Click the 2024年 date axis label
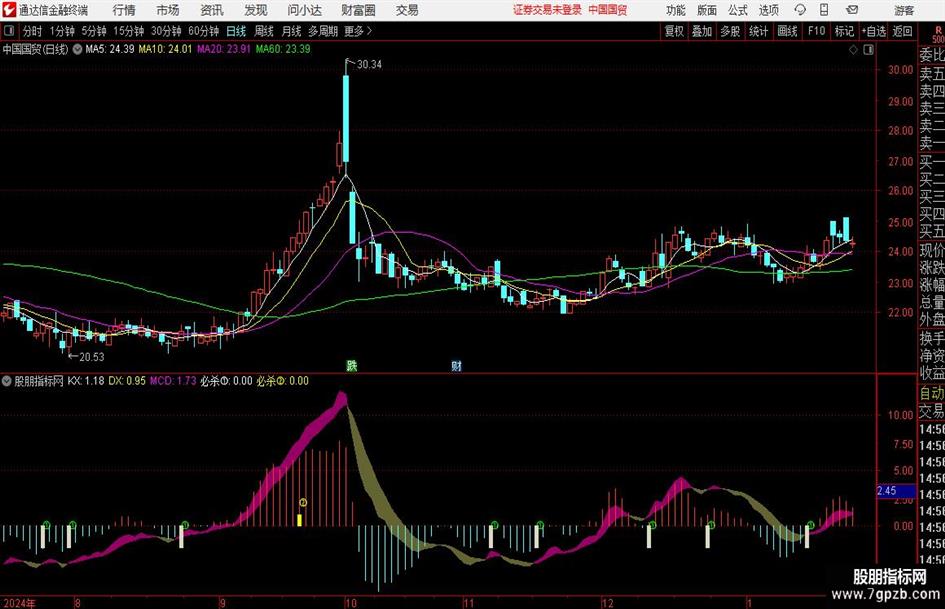Screen dimensions: 945x609 (19, 603)
